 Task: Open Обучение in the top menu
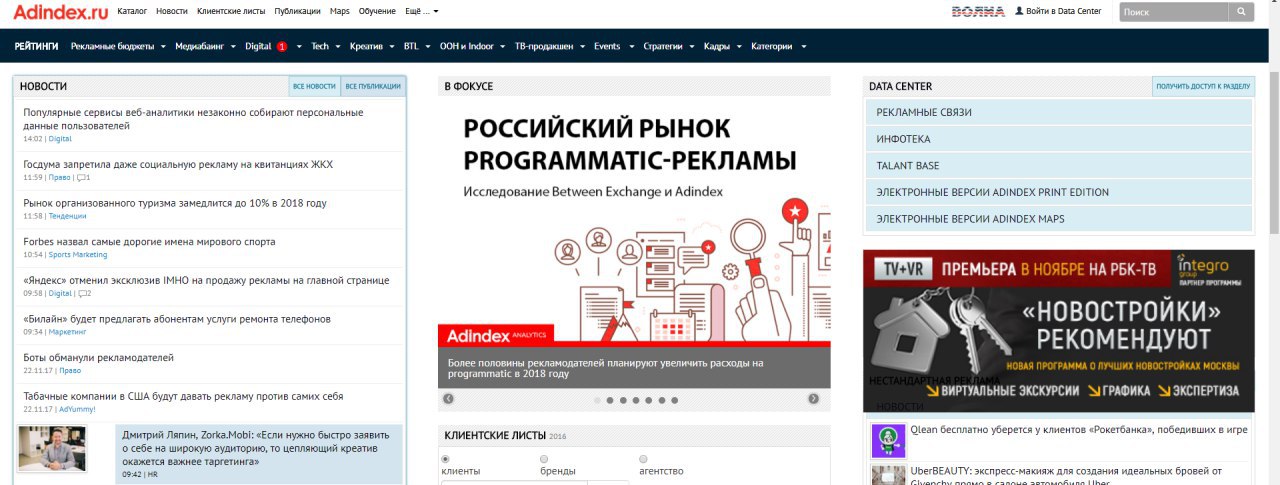pyautogui.click(x=377, y=11)
